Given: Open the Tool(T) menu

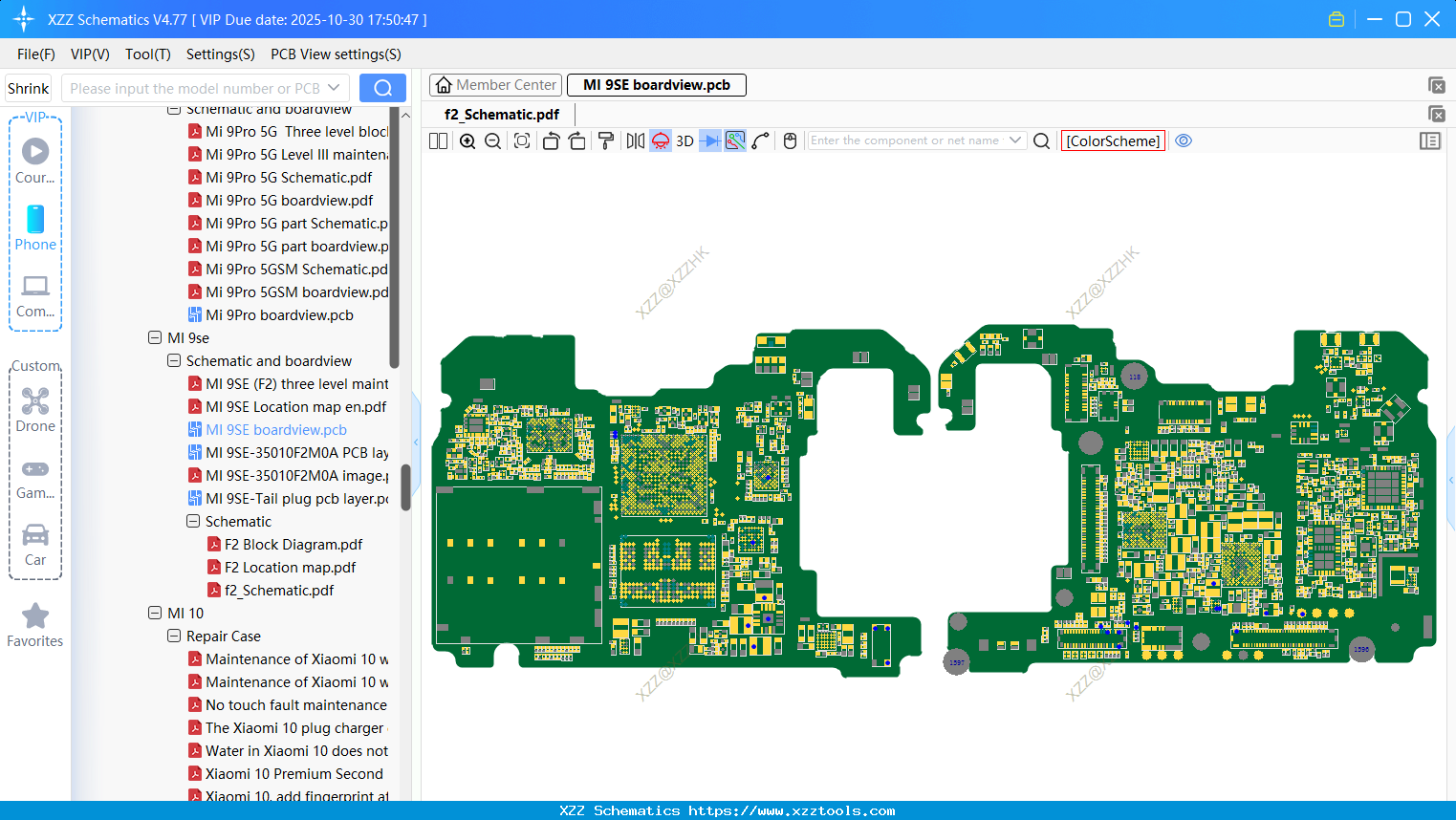Looking at the screenshot, I should tap(147, 54).
